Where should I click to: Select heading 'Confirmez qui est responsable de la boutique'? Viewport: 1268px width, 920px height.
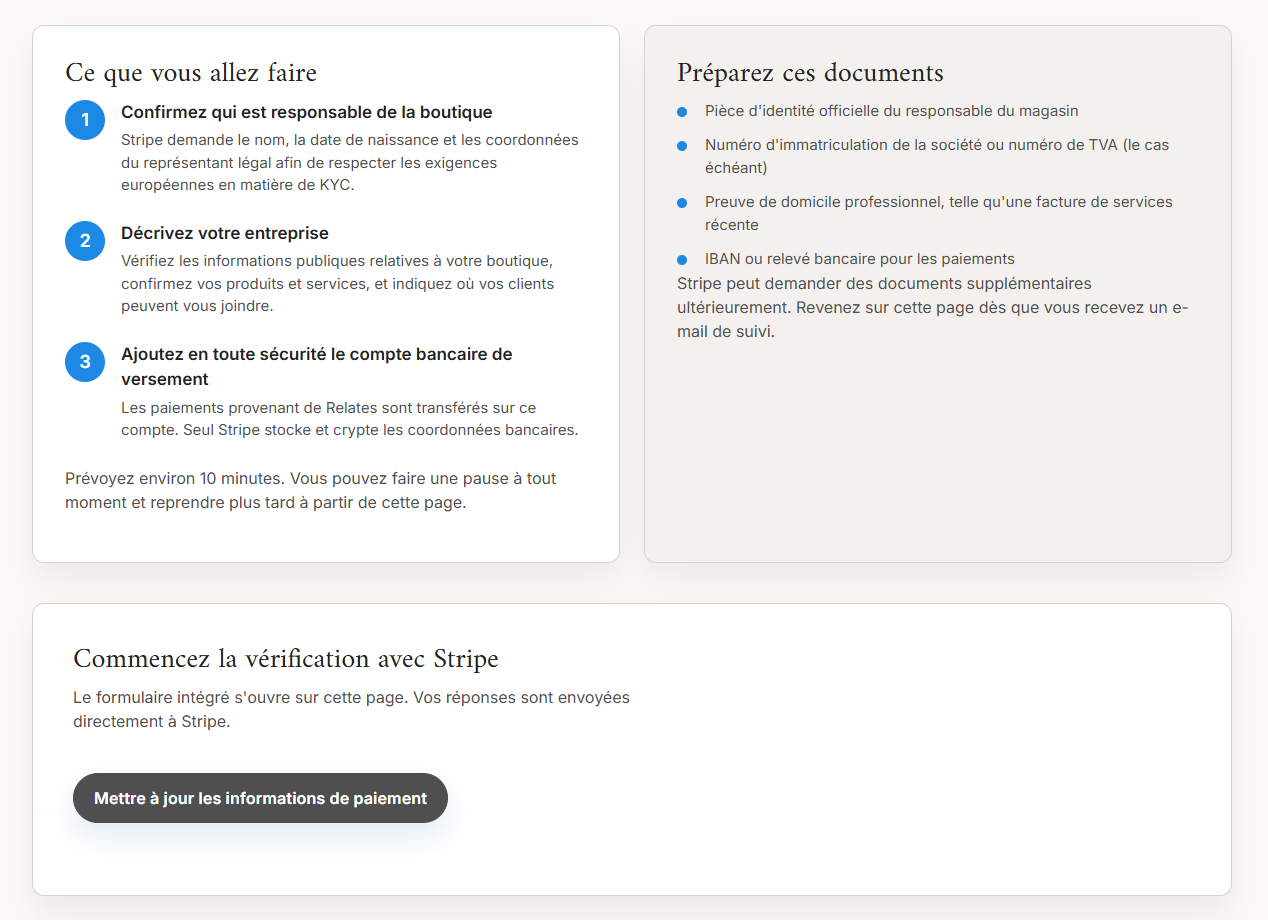307,112
